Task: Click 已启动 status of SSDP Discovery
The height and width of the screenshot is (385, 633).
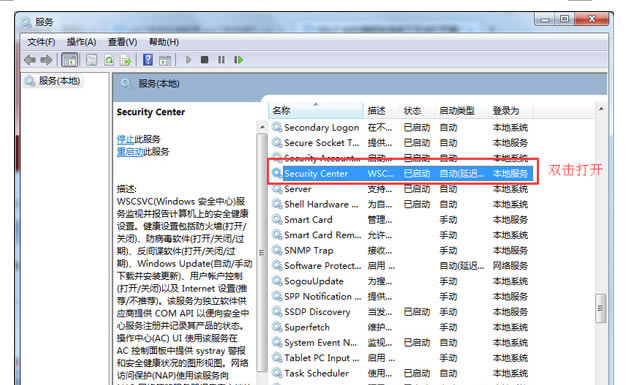Action: tap(417, 312)
